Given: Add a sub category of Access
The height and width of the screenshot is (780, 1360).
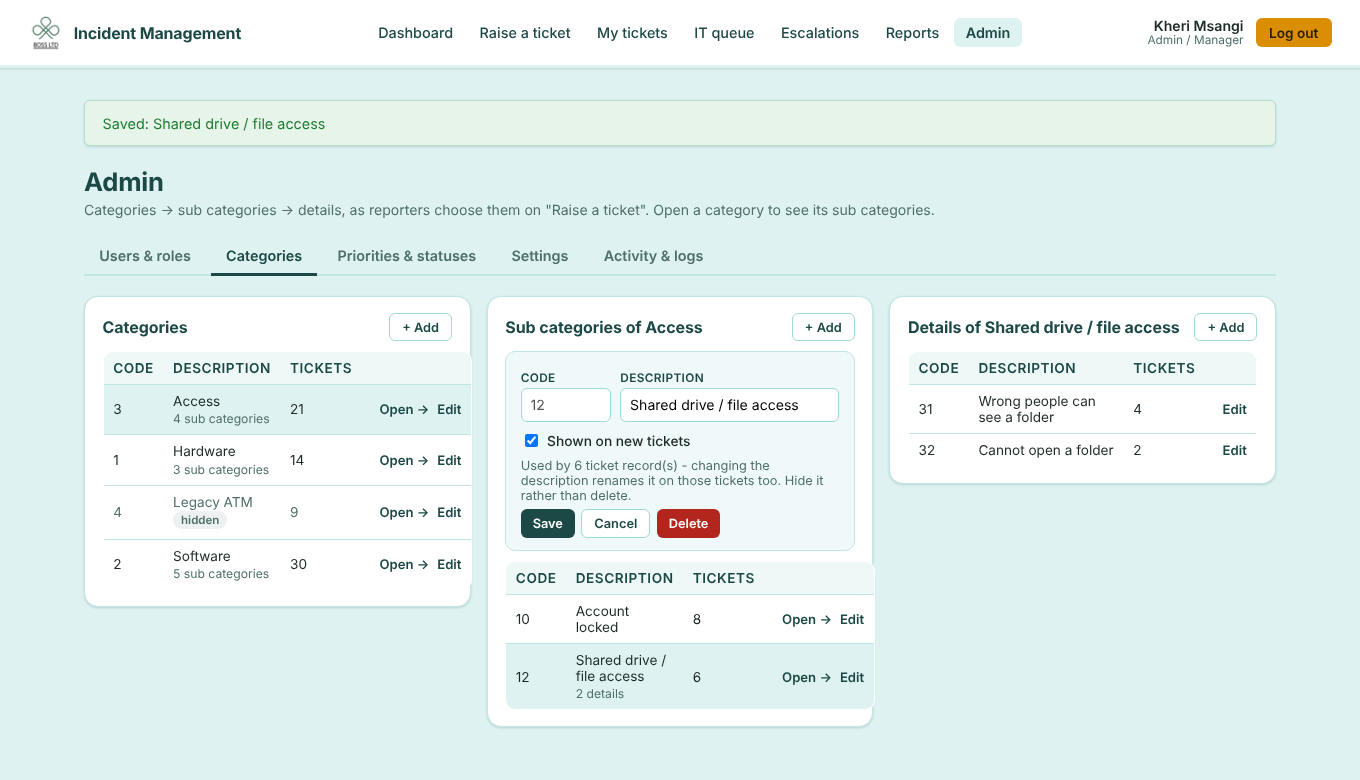Looking at the screenshot, I should click(x=823, y=327).
